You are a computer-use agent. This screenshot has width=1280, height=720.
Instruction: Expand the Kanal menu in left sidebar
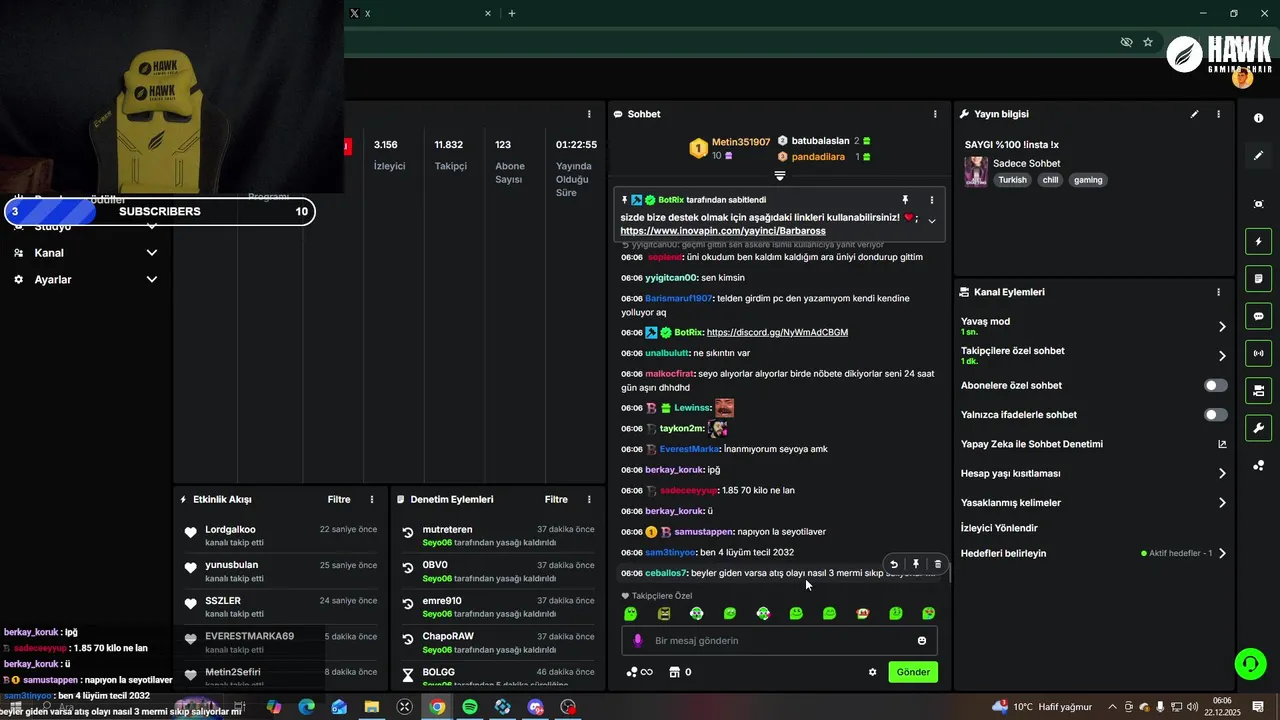pyautogui.click(x=152, y=253)
